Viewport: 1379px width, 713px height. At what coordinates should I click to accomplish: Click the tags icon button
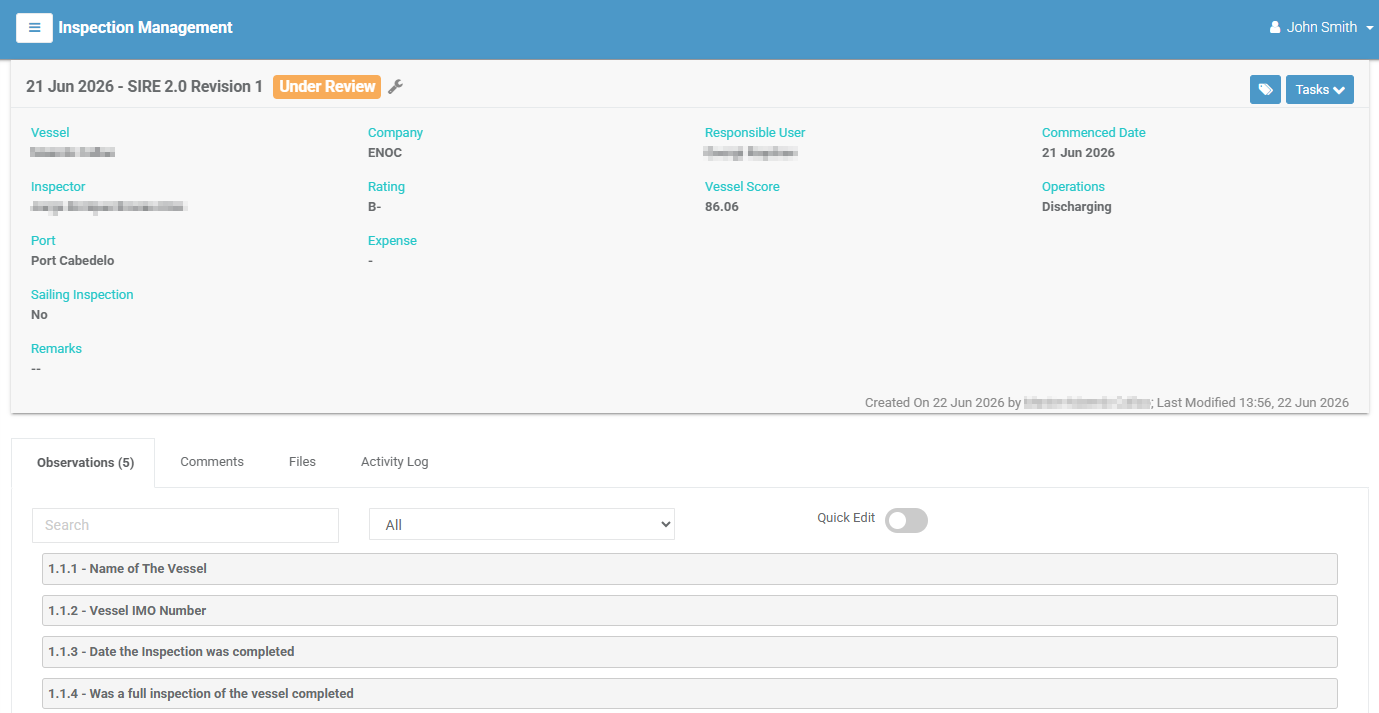(x=1265, y=90)
